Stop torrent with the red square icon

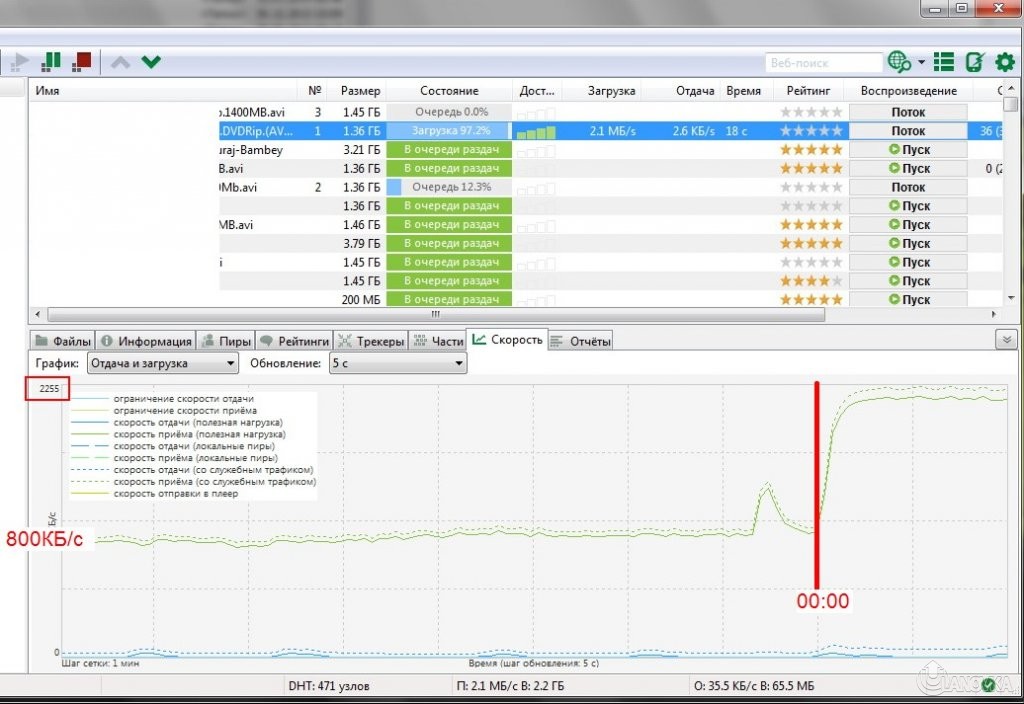click(81, 61)
